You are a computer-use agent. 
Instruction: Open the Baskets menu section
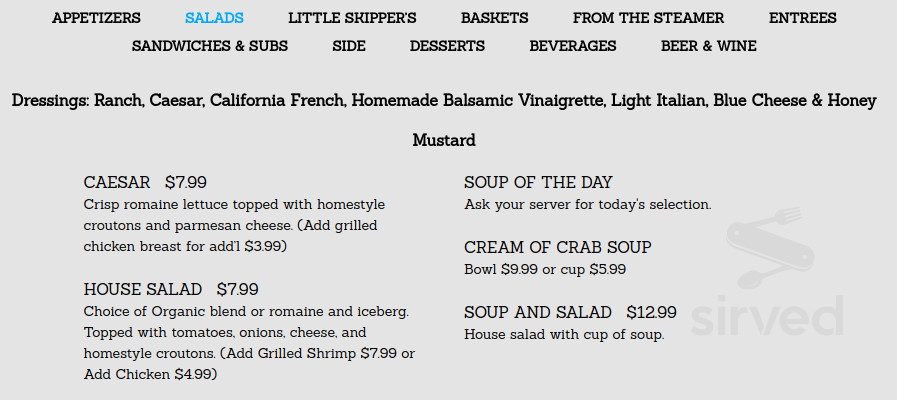[x=494, y=18]
